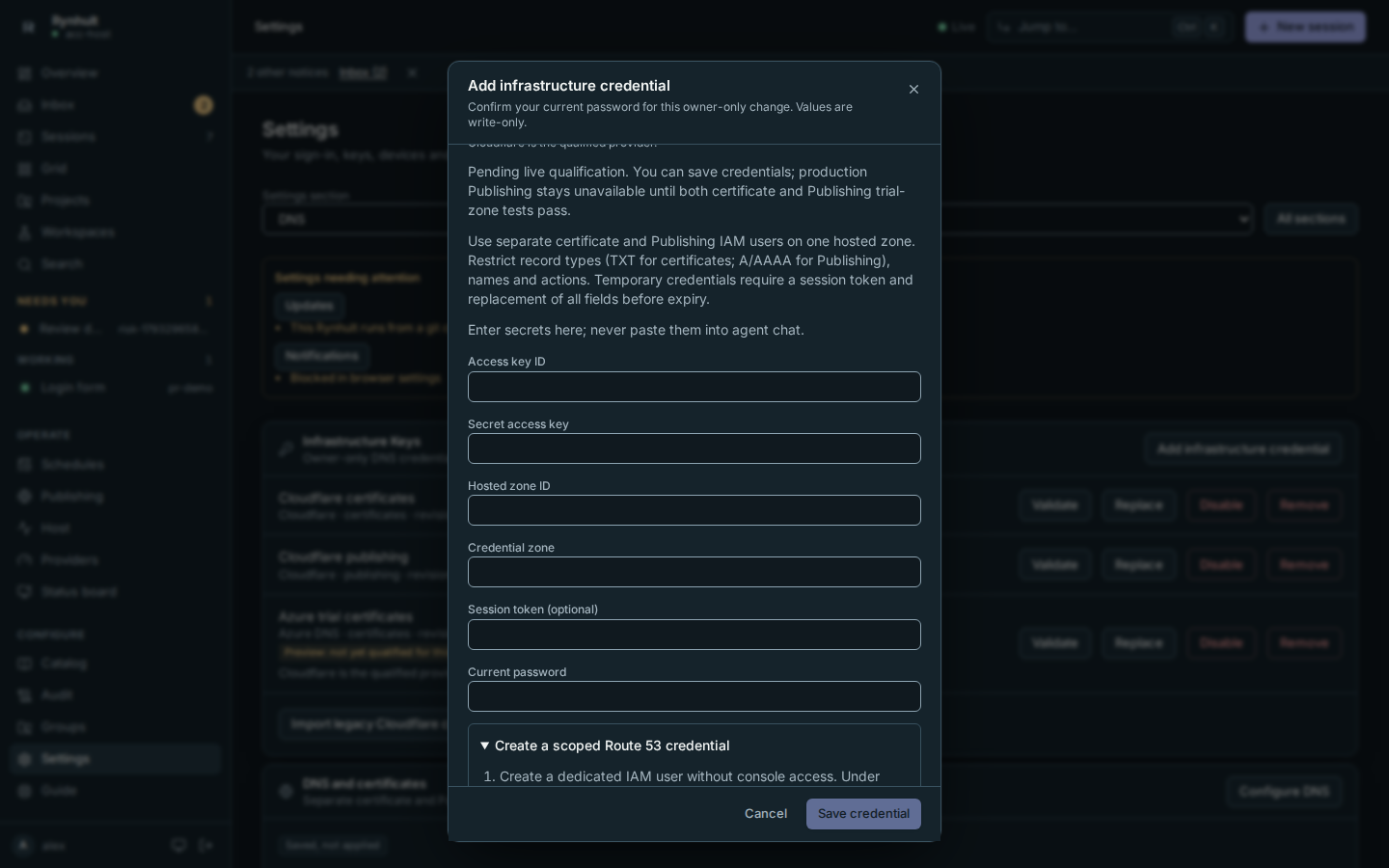
Task: Open the Grid icon in sidebar
Action: click(25, 169)
